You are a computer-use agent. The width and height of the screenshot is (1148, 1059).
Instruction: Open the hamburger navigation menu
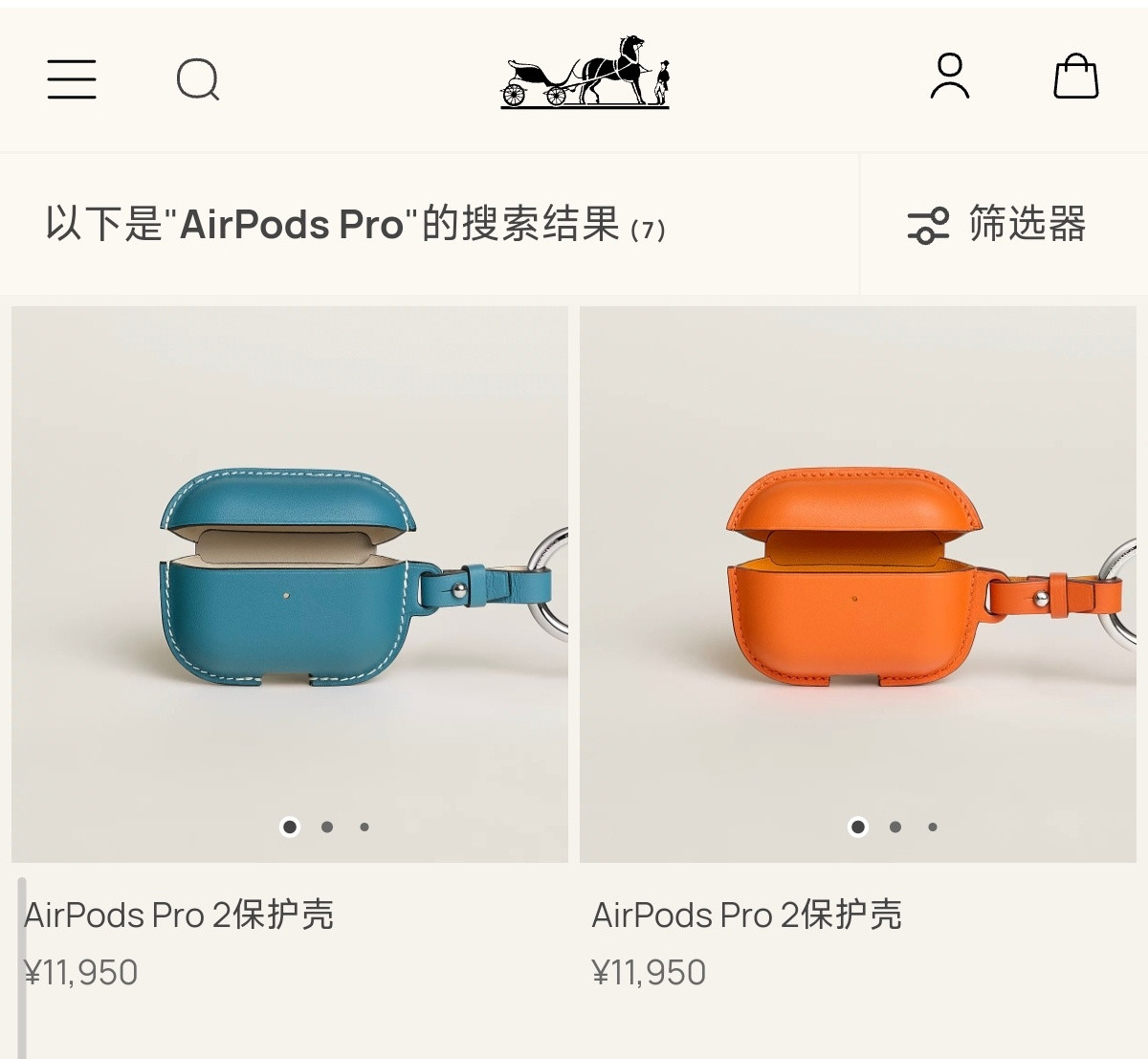point(72,78)
